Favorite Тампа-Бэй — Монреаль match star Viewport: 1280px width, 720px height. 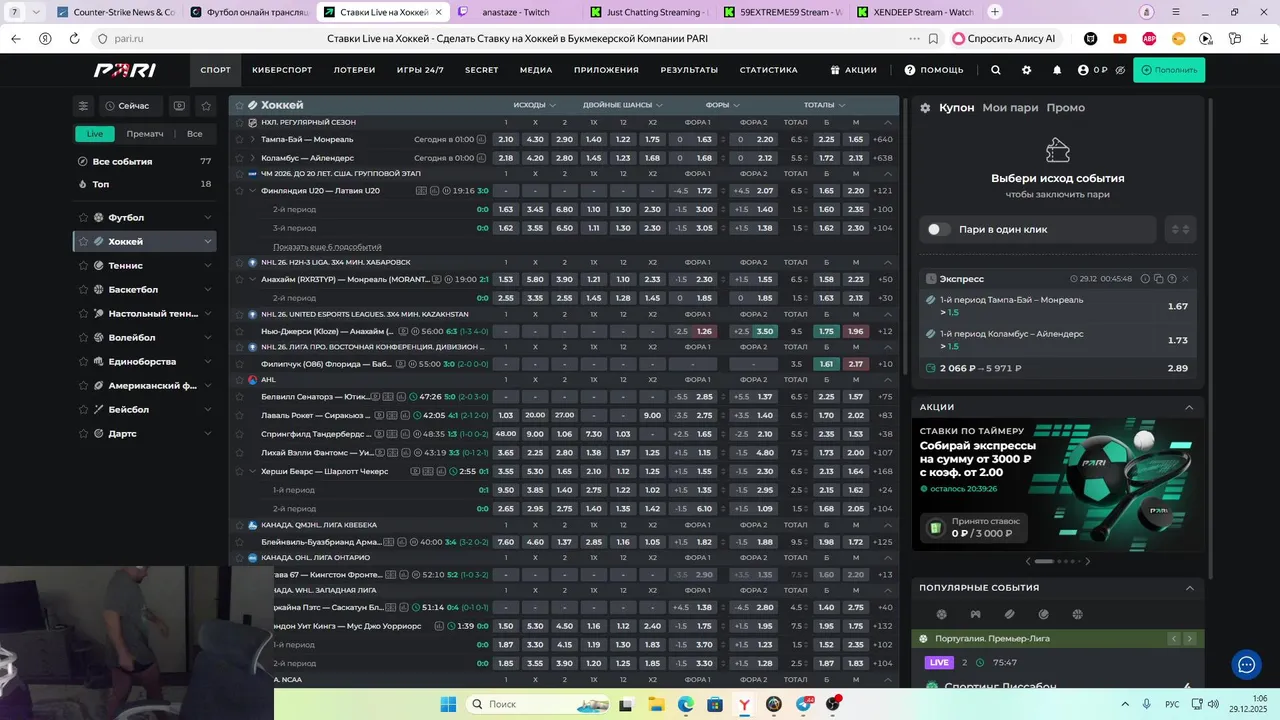click(x=239, y=139)
